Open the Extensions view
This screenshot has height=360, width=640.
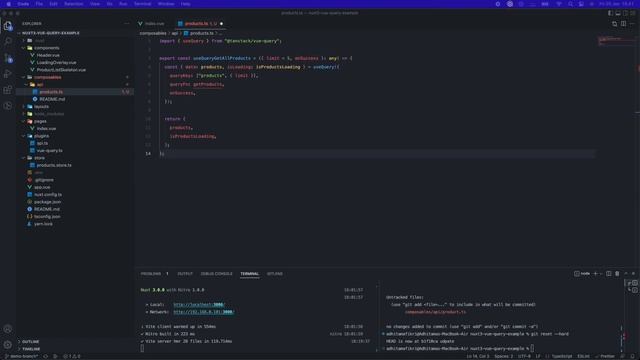[8, 90]
